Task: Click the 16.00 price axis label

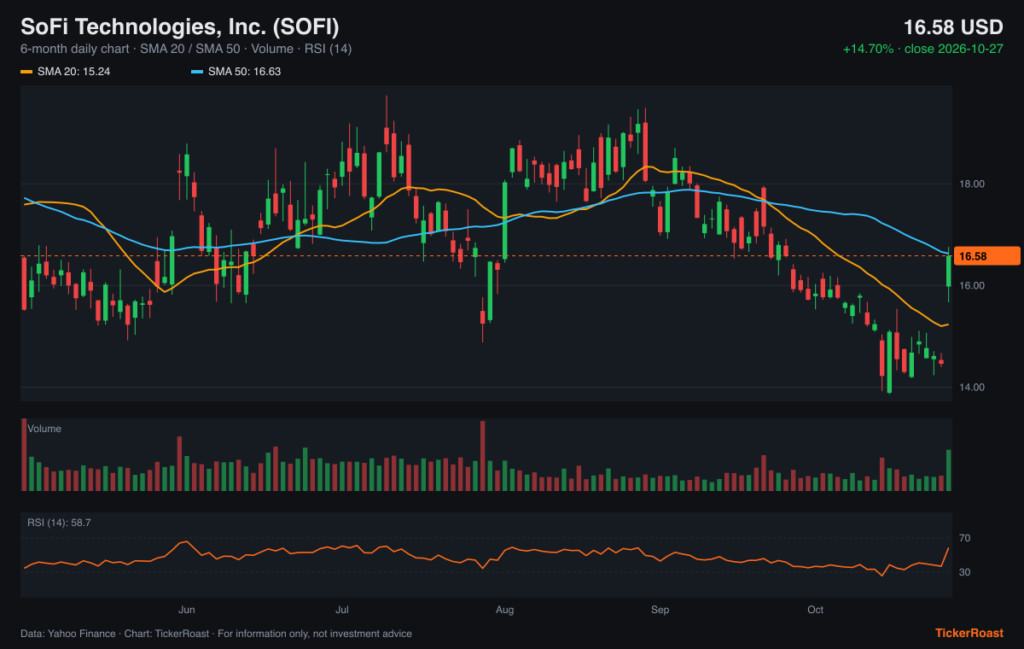Action: (972, 285)
